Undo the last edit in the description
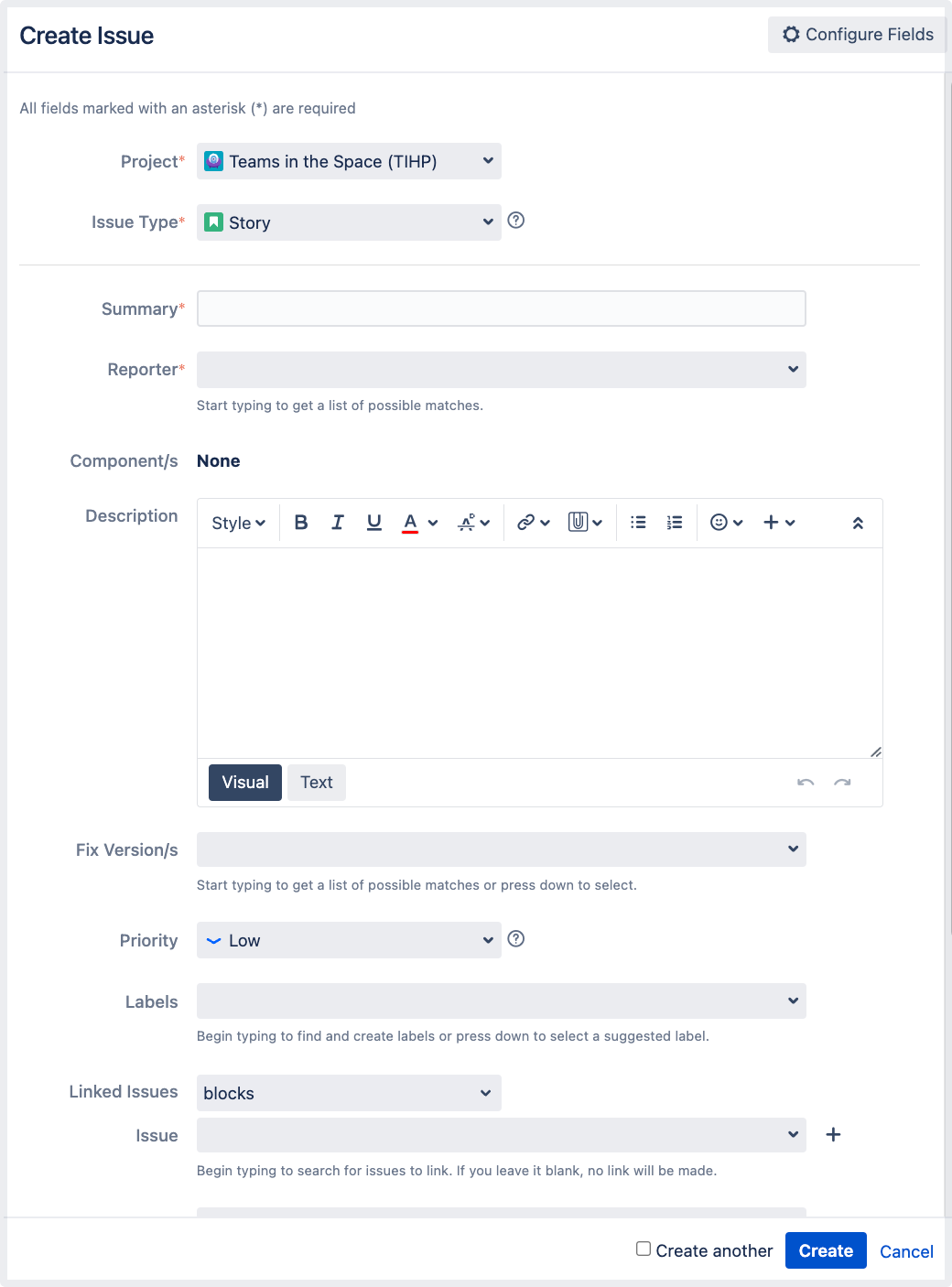The height and width of the screenshot is (1287, 952). point(805,783)
